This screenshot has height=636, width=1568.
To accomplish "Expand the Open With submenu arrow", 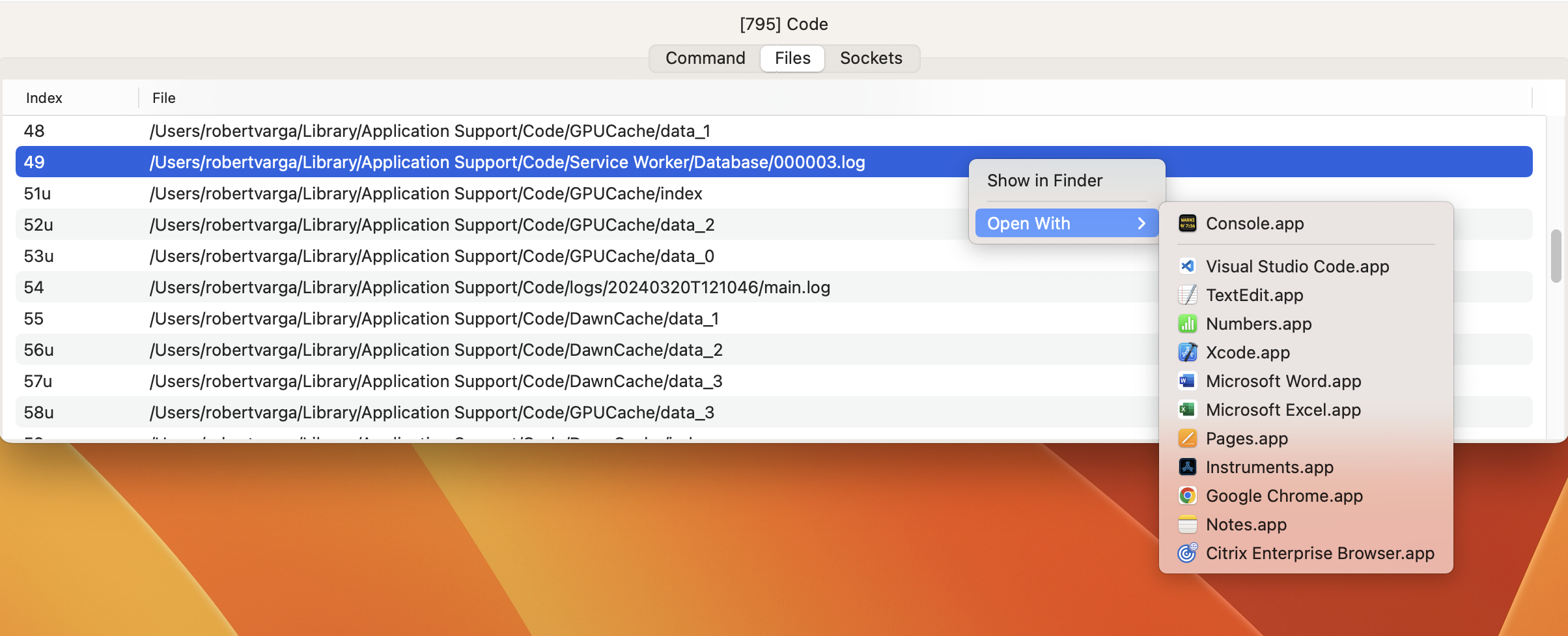I will click(x=1141, y=224).
